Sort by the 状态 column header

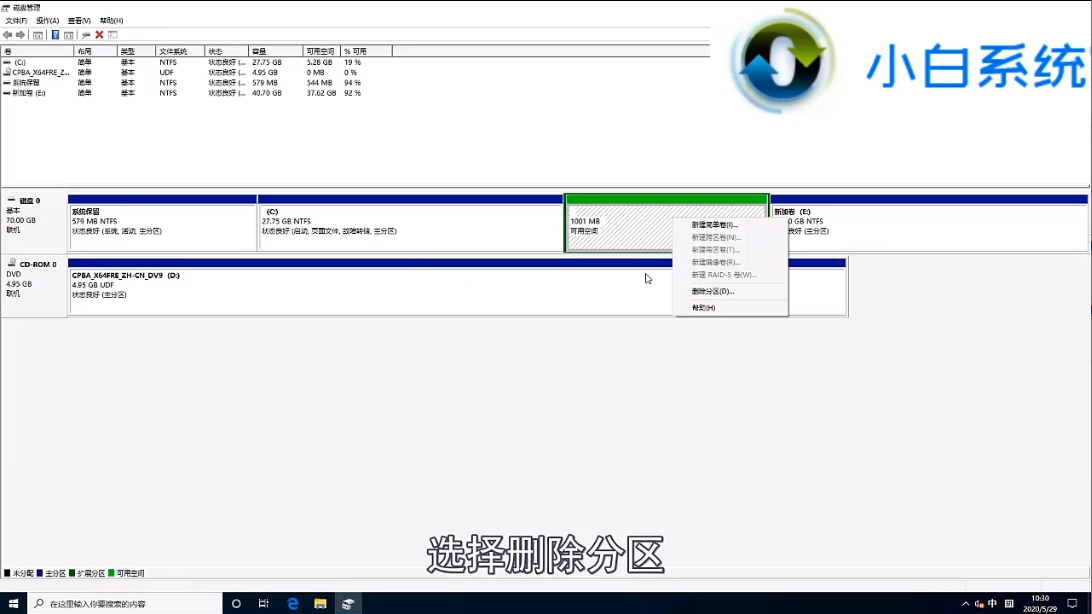pos(226,52)
